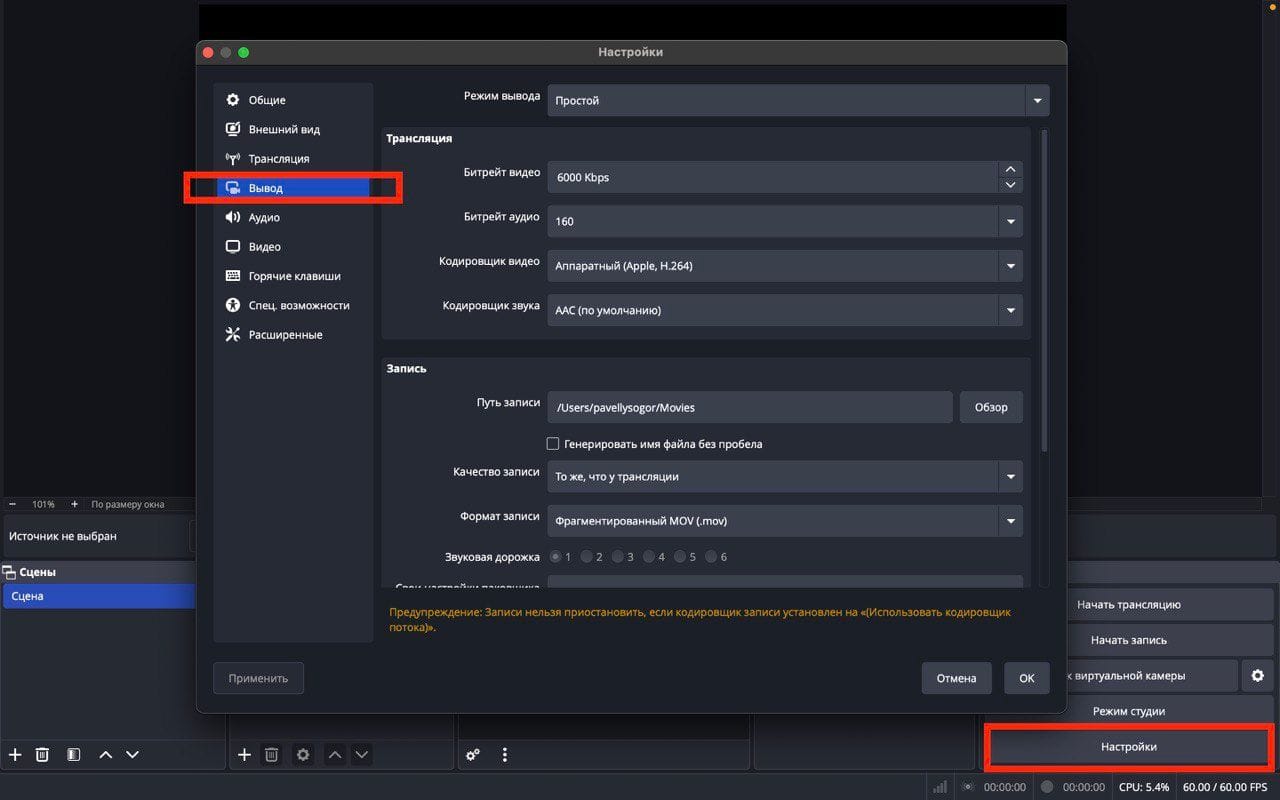
Task: Enable "Генерировать имя файла без пробела" checkbox
Action: (x=553, y=444)
